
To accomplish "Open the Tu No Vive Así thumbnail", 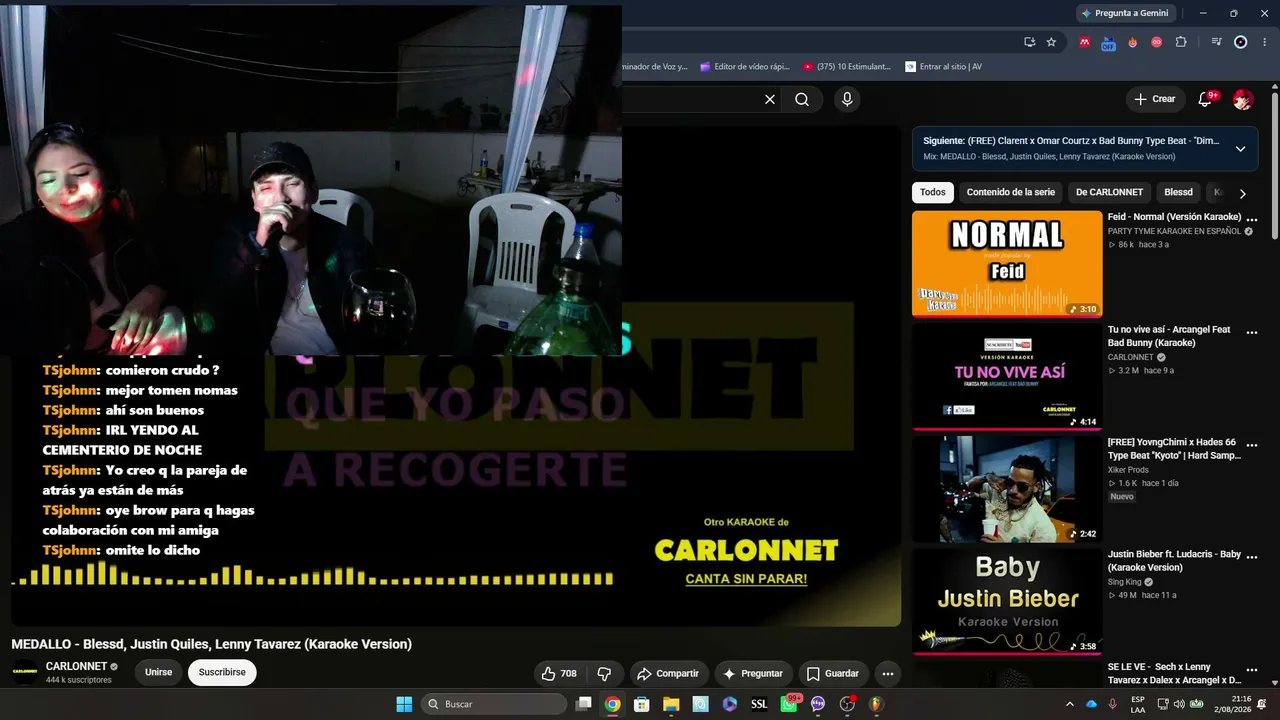I will pos(1007,377).
